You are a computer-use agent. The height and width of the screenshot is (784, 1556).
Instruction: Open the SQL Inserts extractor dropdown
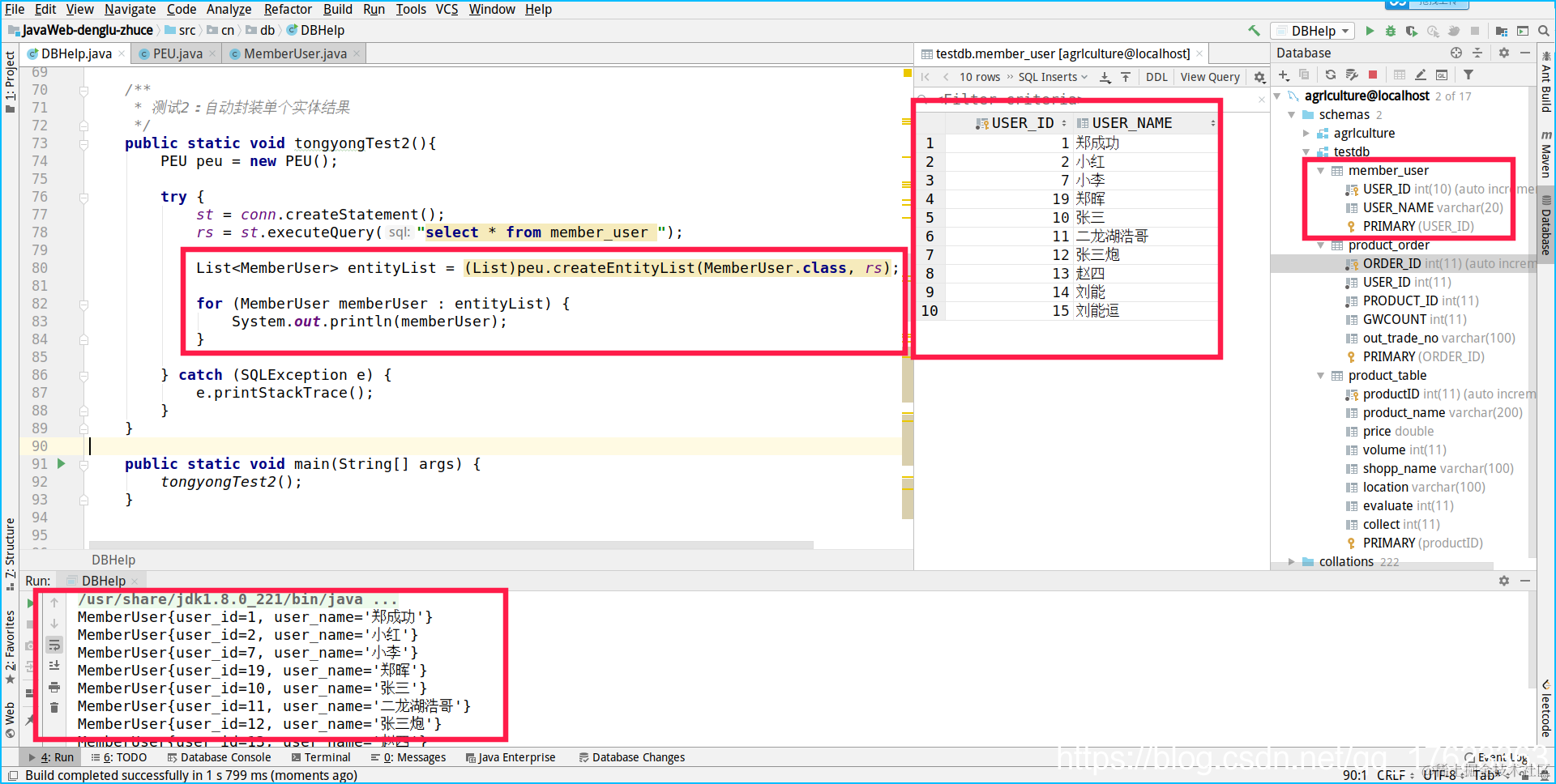[x=1053, y=77]
